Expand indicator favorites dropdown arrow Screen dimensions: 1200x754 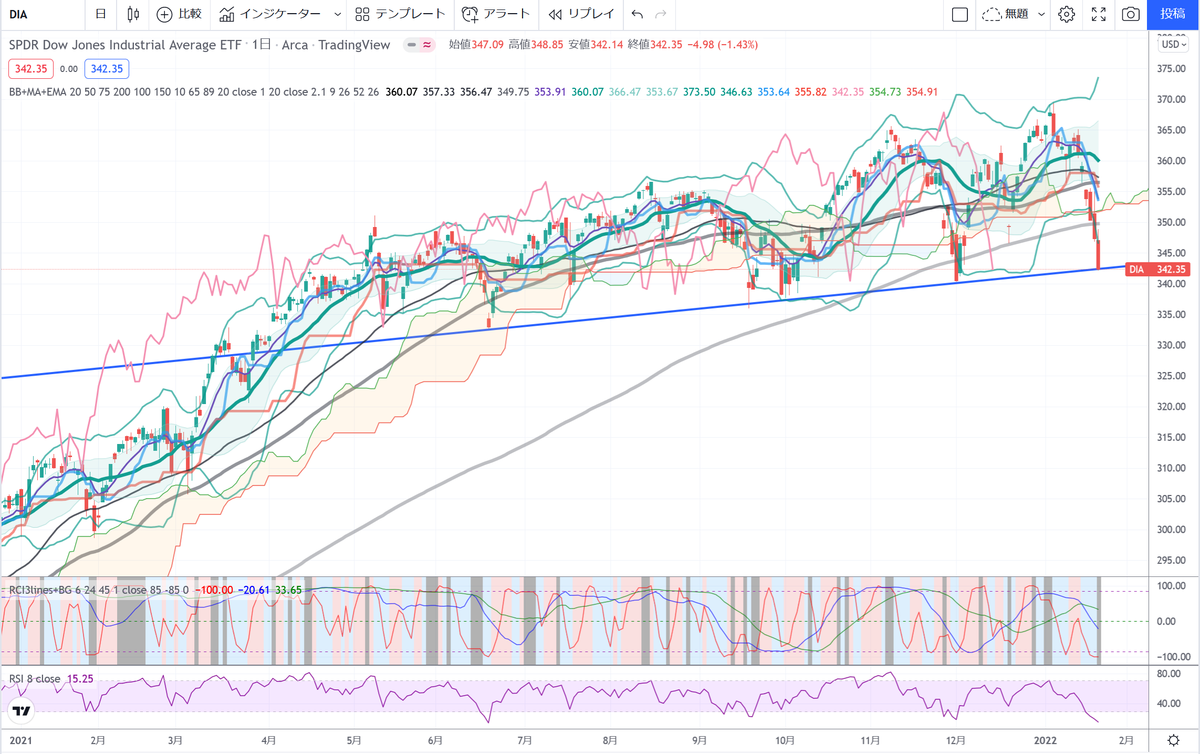click(337, 14)
